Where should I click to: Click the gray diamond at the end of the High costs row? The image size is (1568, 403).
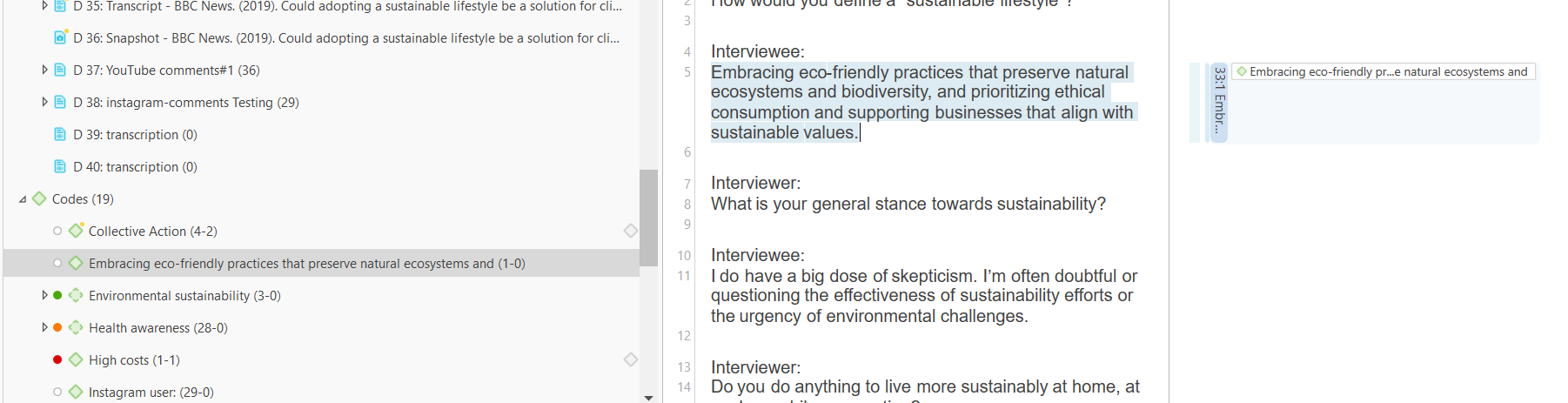pyautogui.click(x=631, y=359)
